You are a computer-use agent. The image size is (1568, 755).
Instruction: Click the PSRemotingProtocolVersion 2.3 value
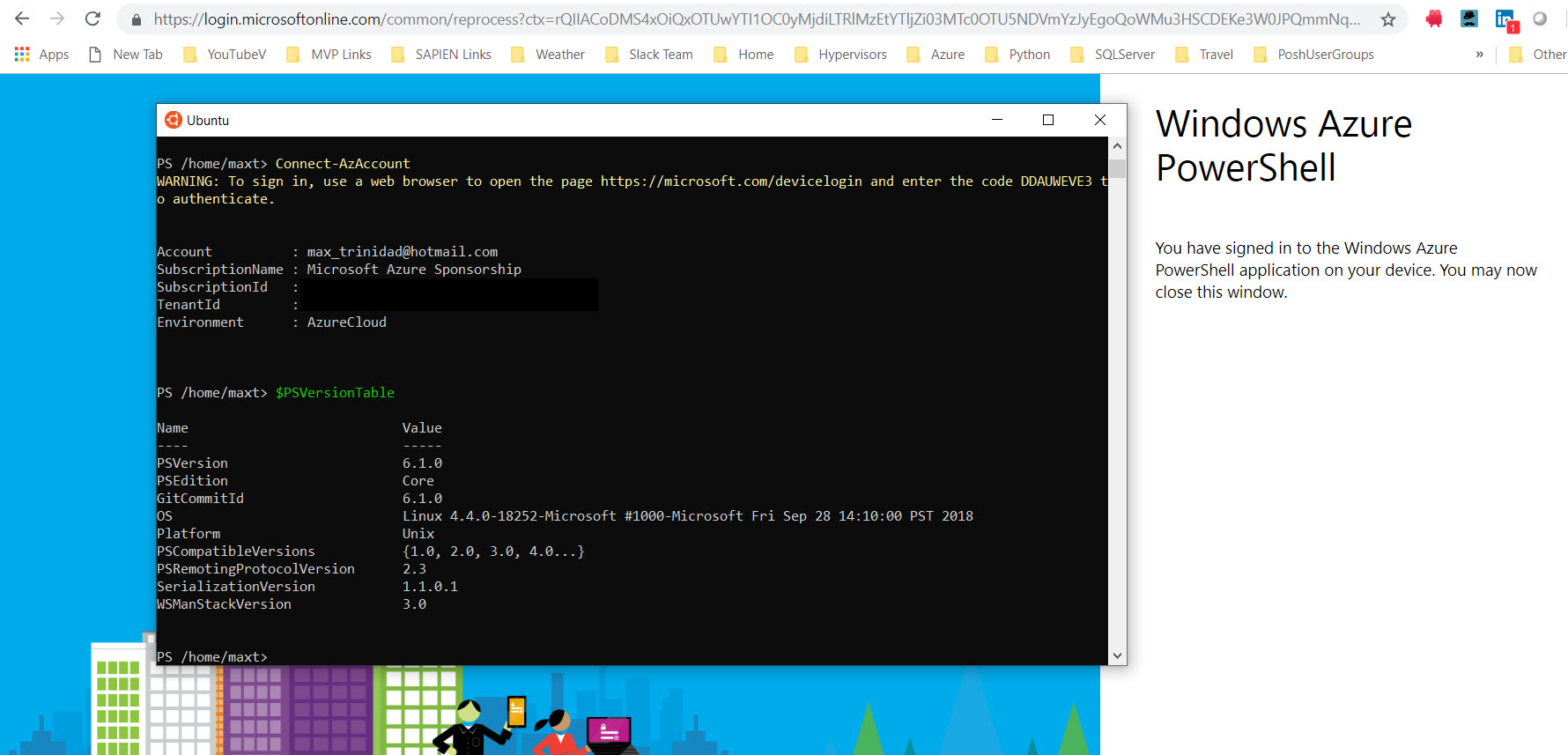point(414,569)
